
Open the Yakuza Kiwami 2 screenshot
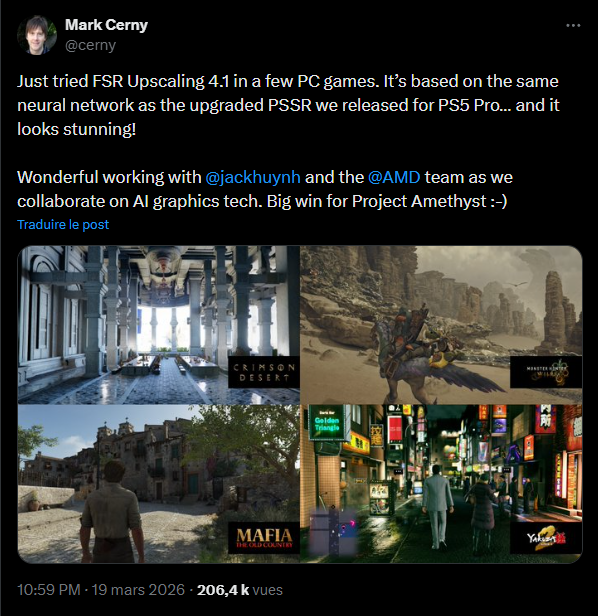441,484
